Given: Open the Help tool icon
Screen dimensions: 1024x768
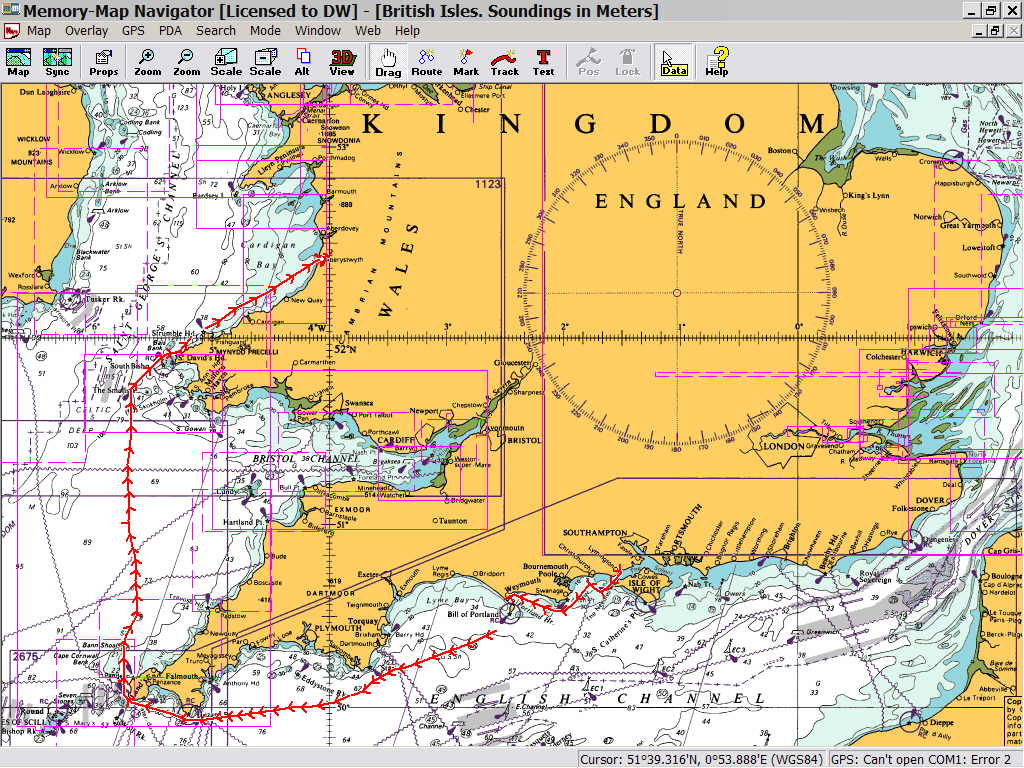Looking at the screenshot, I should tap(716, 62).
